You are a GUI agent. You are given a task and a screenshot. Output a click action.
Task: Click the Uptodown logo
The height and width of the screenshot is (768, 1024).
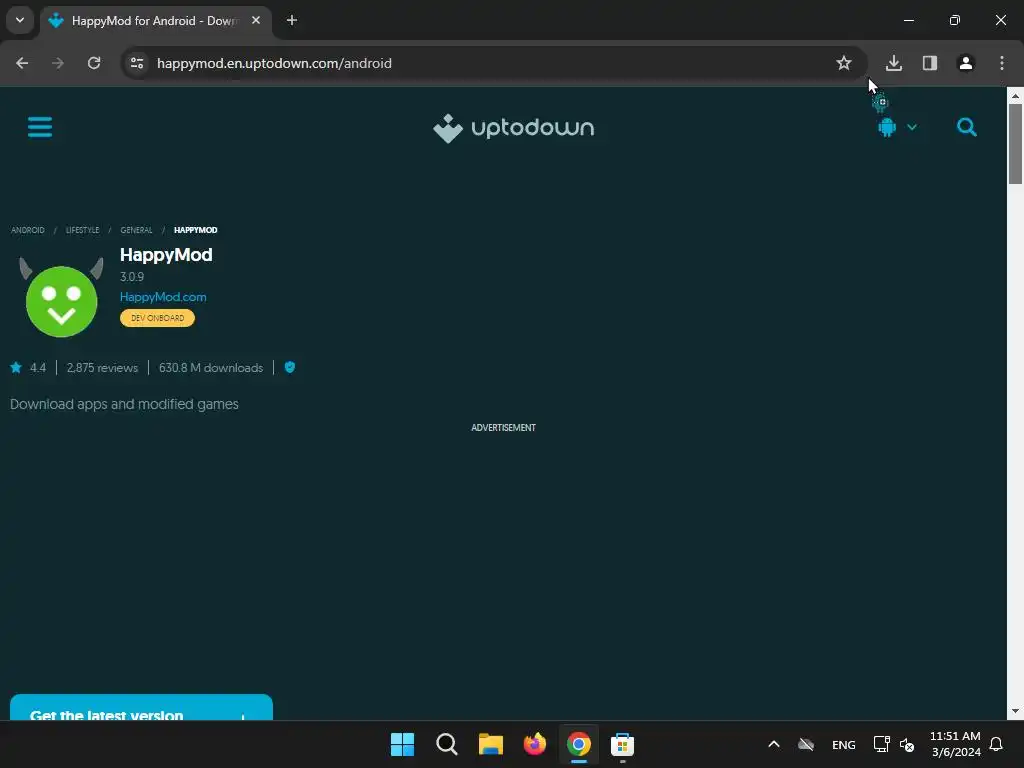point(513,128)
